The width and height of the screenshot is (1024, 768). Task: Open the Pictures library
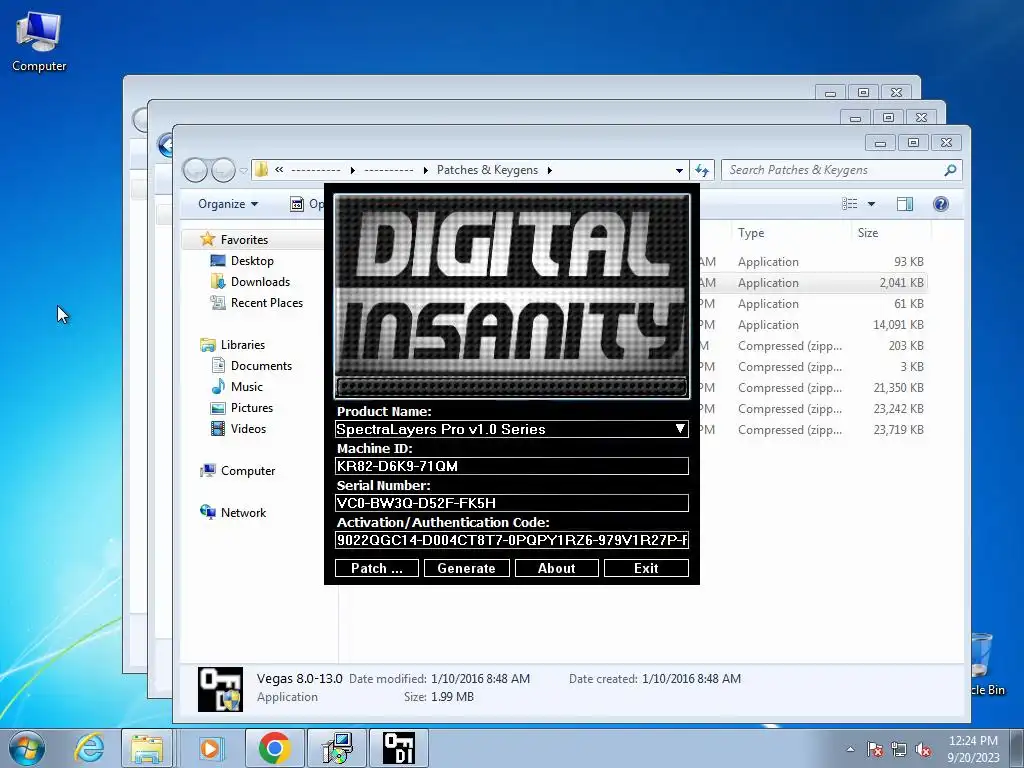coord(251,408)
